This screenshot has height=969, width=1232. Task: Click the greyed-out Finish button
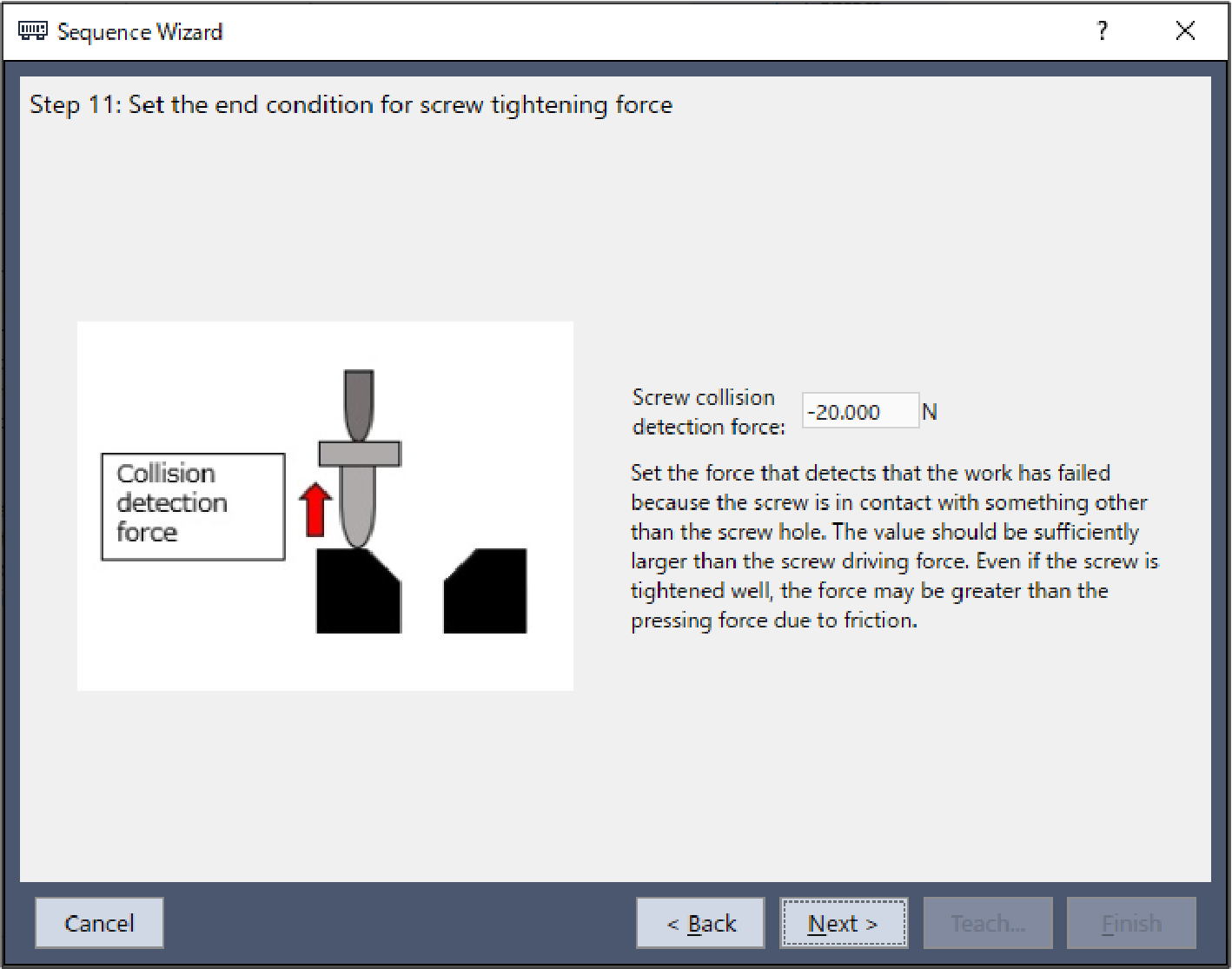tap(1131, 923)
